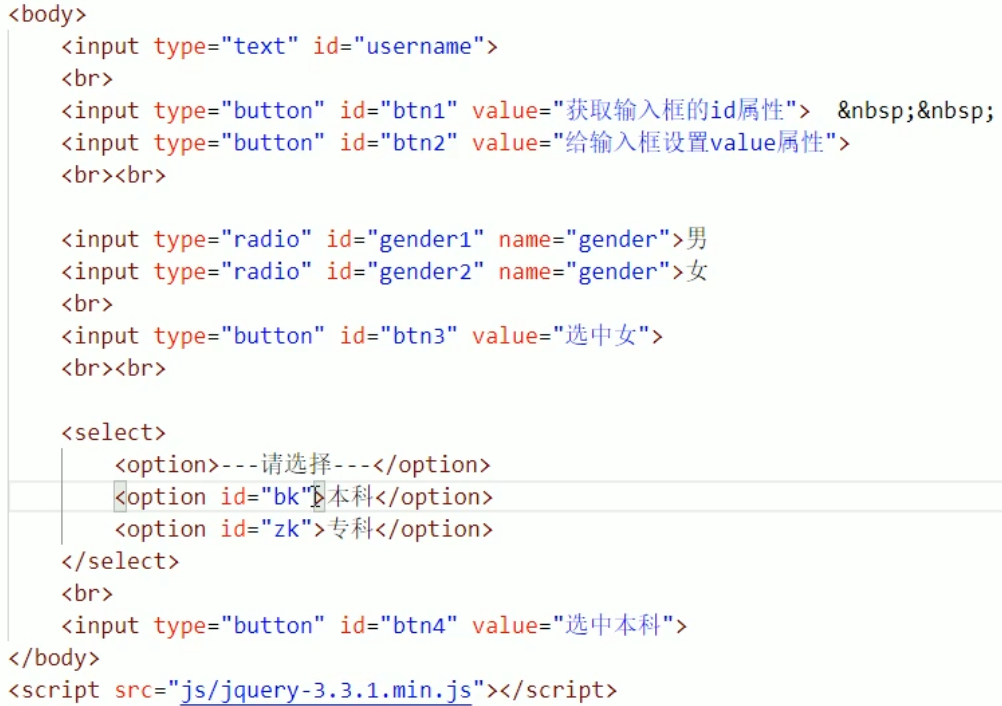Click the 专科 option text
The image size is (1002, 706).
coord(350,529)
